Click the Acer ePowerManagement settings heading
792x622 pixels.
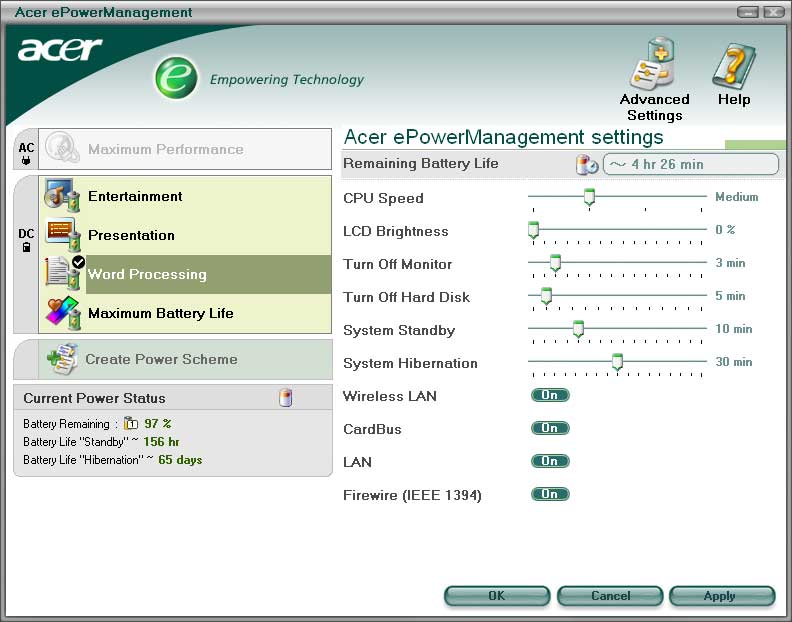[504, 137]
